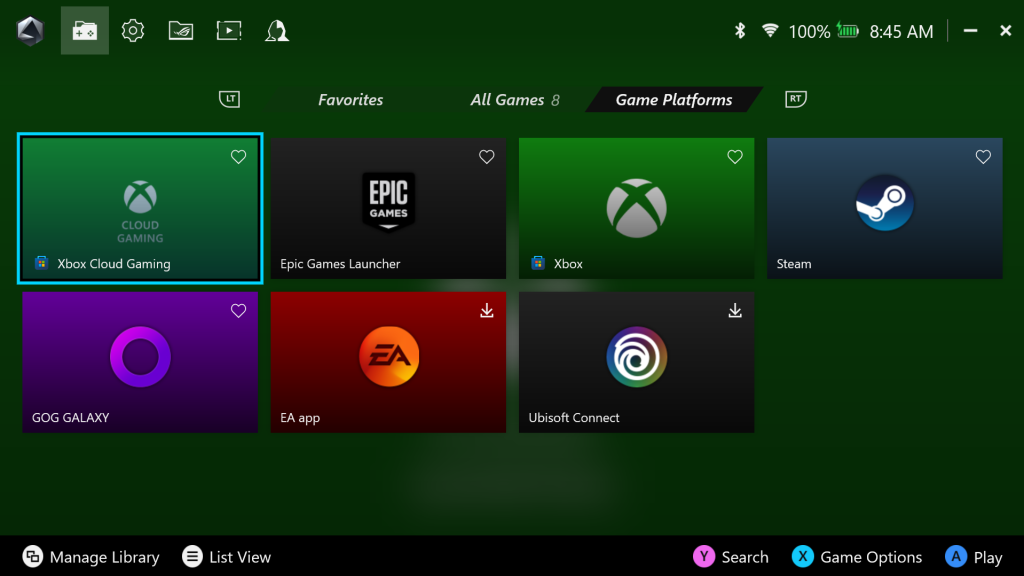1024x576 pixels.
Task: Open the ROG folder content icon
Action: (181, 31)
